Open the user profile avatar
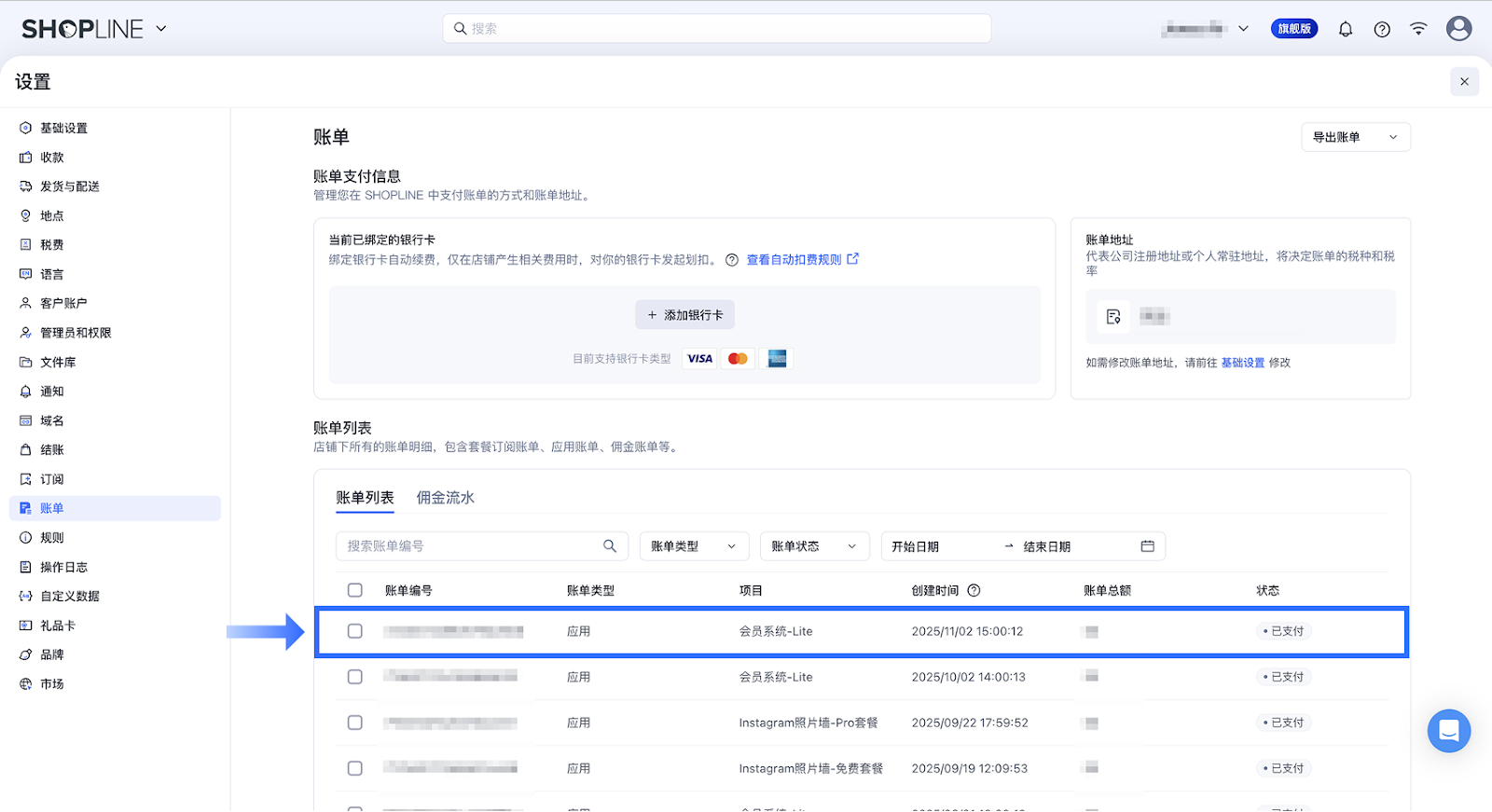 coord(1458,29)
